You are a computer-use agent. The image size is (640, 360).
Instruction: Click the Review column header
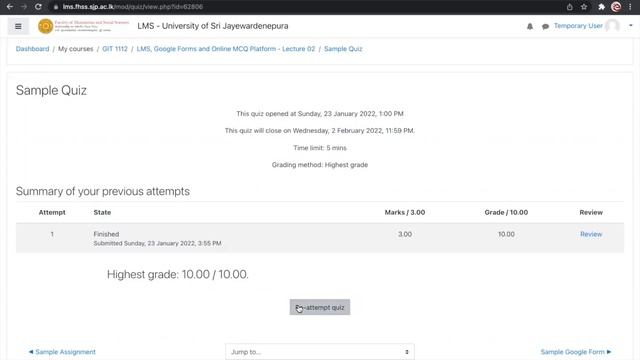click(591, 212)
